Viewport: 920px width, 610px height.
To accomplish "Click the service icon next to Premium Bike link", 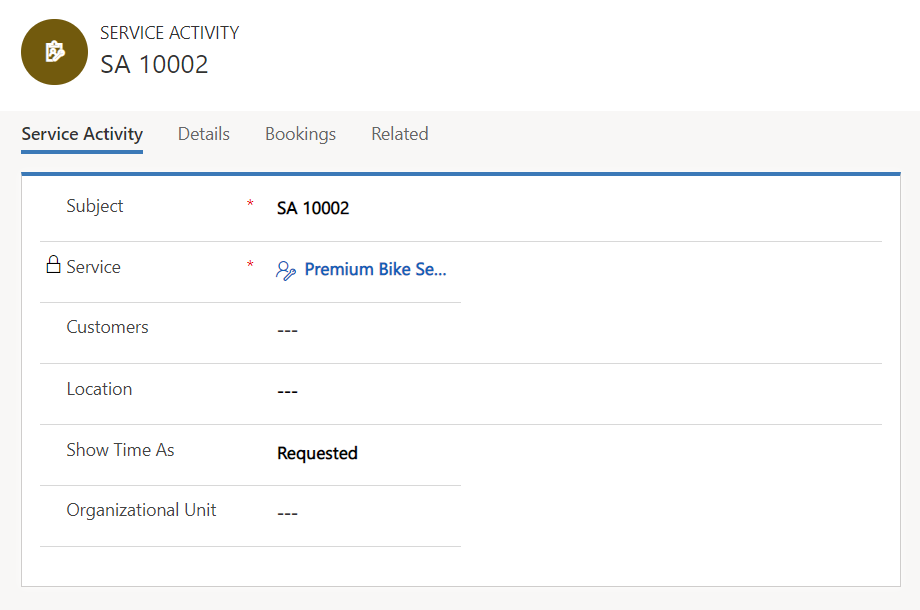I will pyautogui.click(x=284, y=270).
